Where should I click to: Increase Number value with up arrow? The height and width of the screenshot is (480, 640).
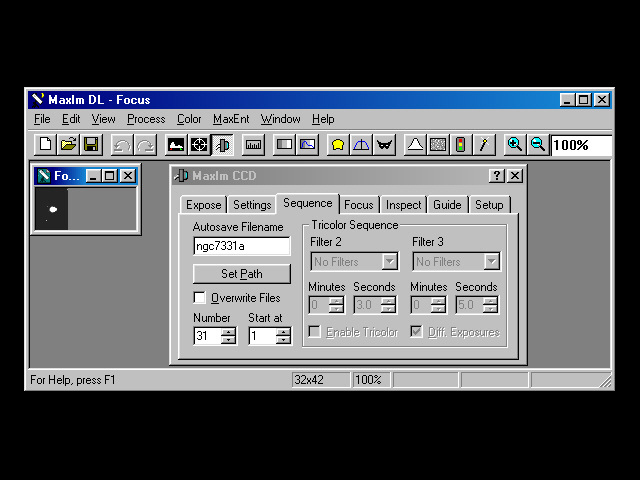tap(229, 332)
